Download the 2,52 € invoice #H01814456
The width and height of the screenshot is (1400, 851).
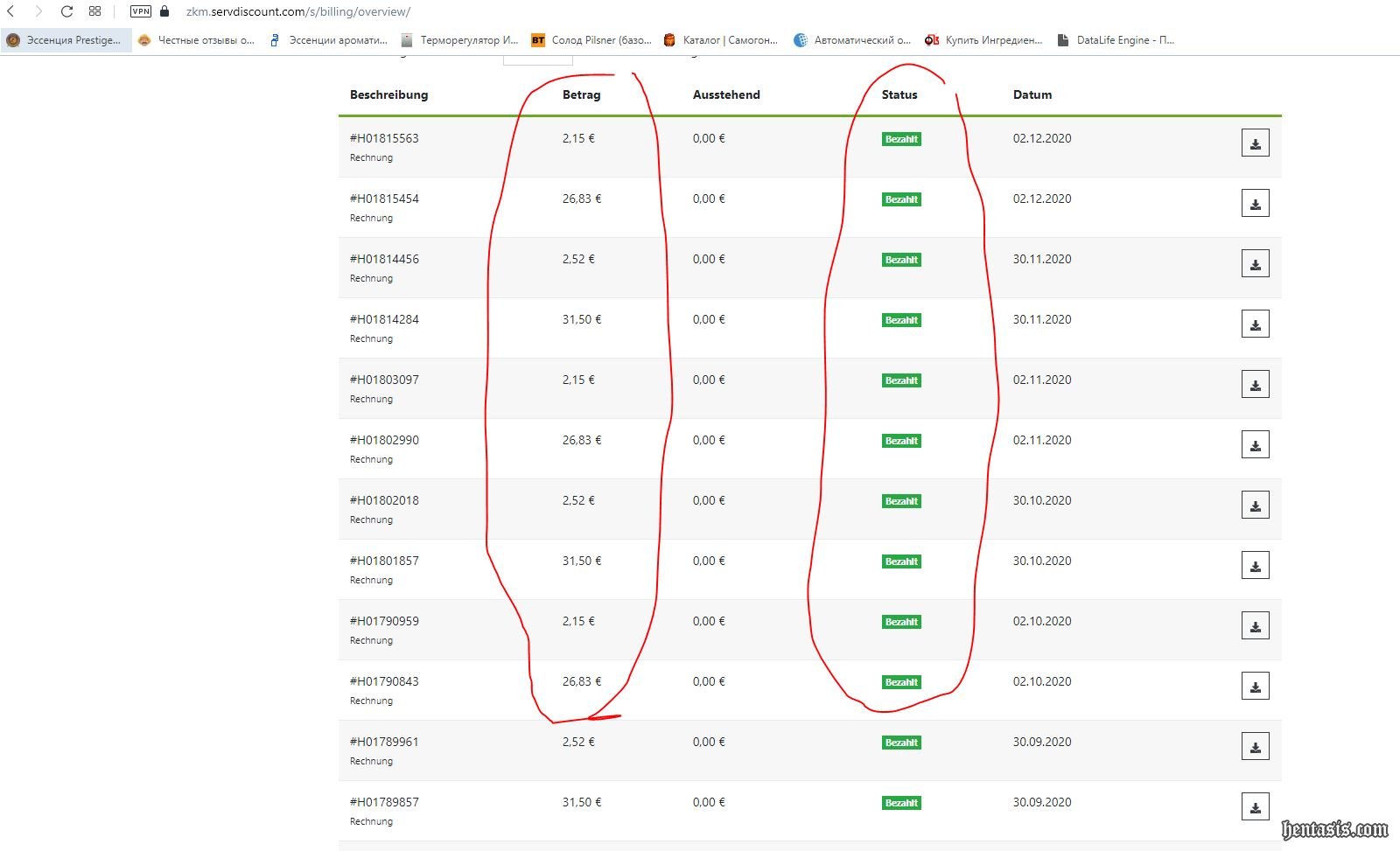(x=1255, y=264)
